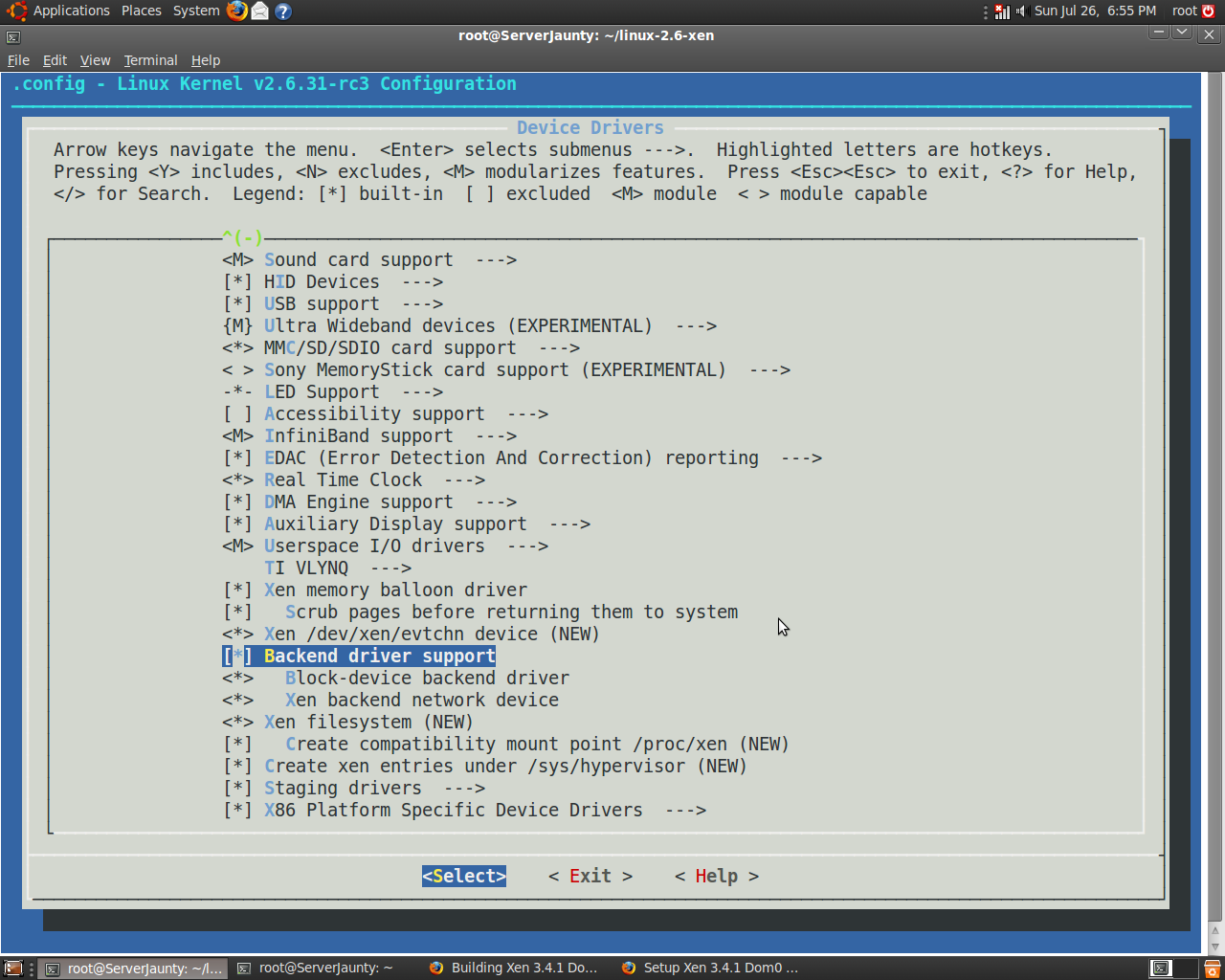1225x980 pixels.
Task: Open the System menu in top panel
Action: 196,11
